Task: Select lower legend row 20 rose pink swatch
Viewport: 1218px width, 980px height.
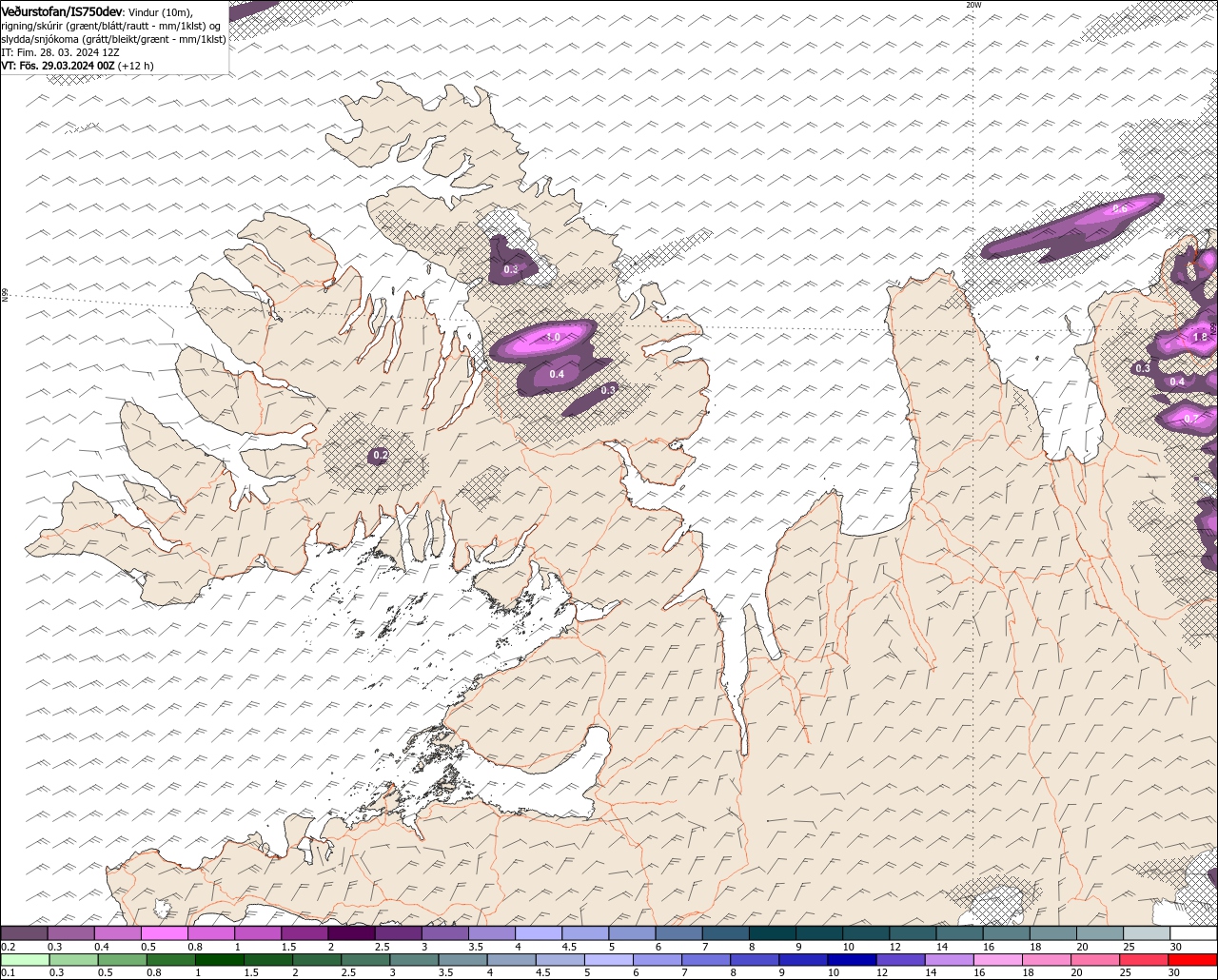Action: pos(1096,960)
